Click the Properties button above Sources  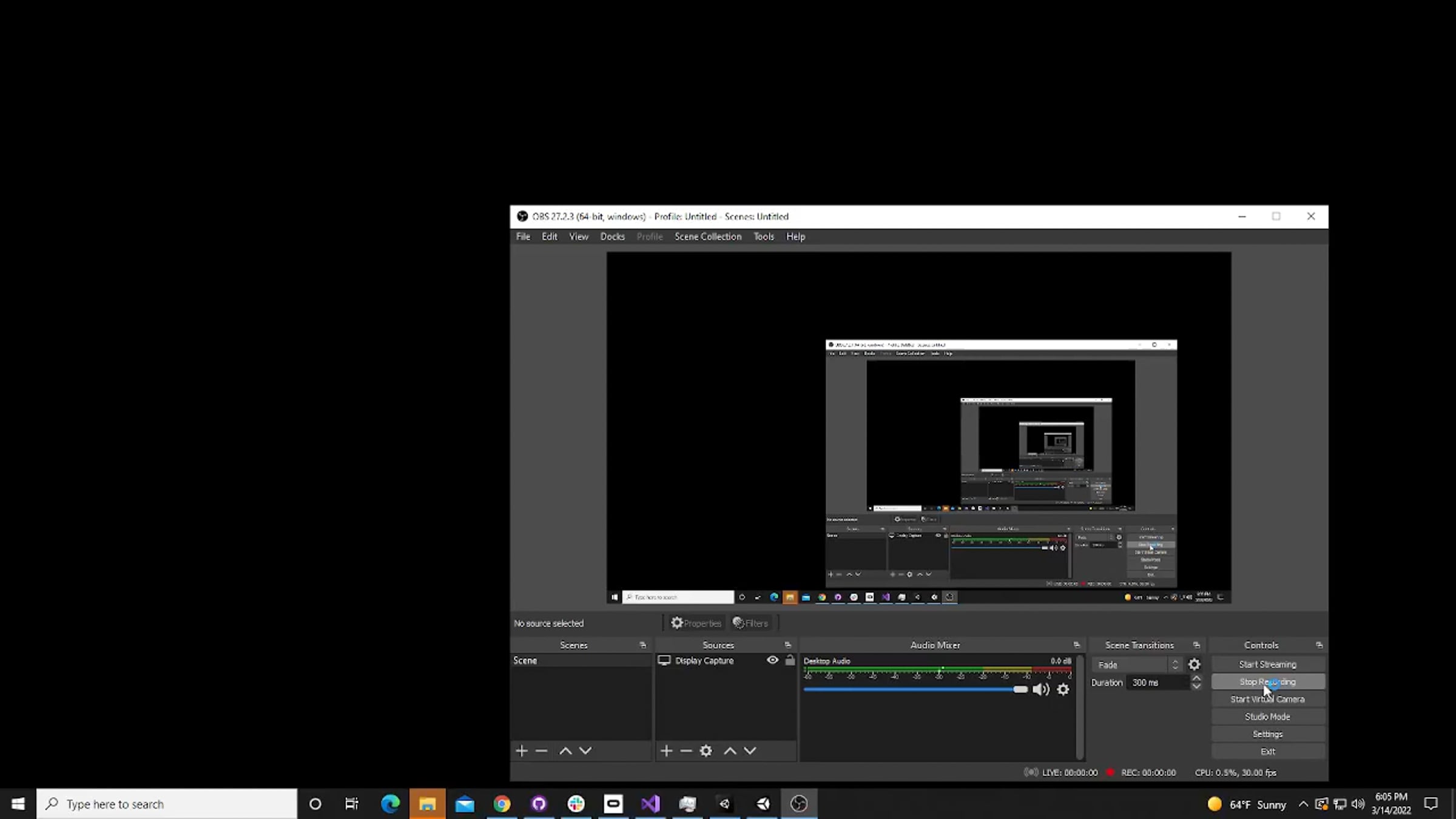coord(696,623)
